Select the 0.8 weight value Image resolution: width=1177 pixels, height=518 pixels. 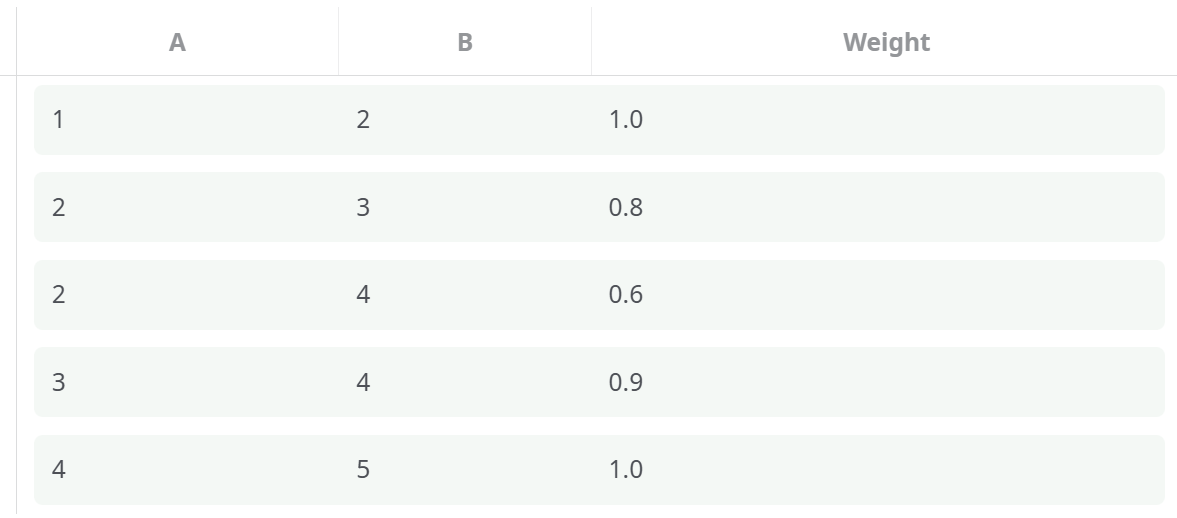(x=625, y=207)
